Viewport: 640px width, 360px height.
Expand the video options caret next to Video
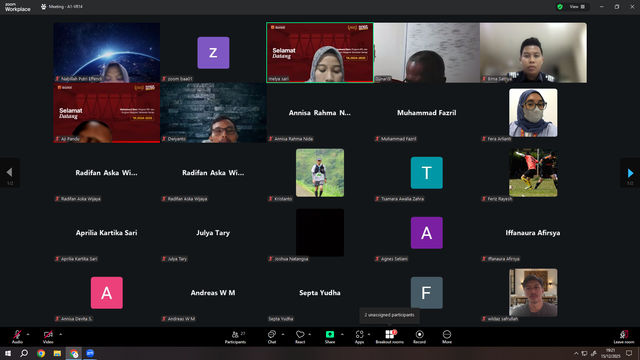click(x=60, y=334)
